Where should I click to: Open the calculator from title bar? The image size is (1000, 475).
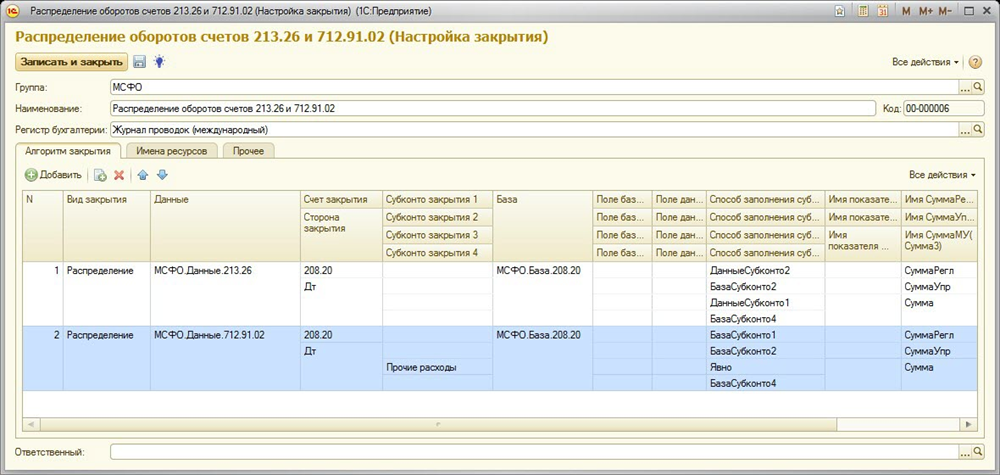click(x=863, y=11)
